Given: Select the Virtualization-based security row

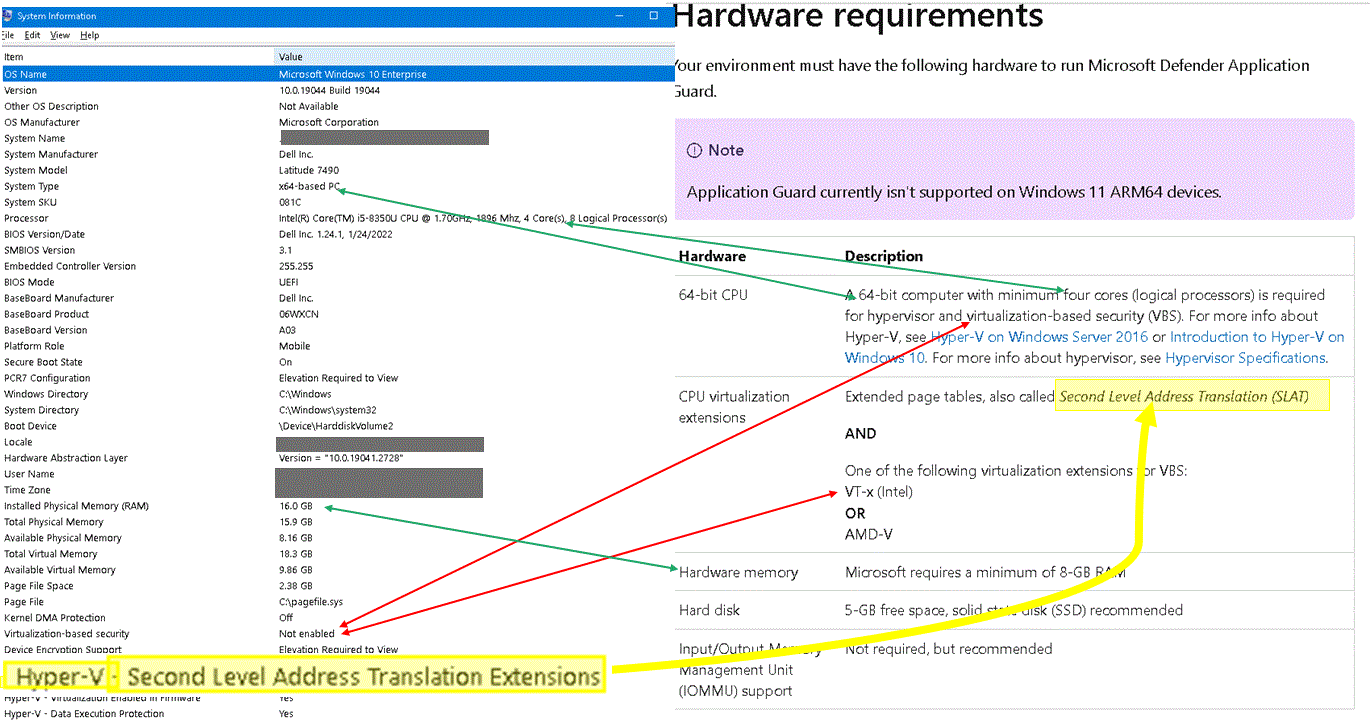Looking at the screenshot, I should [x=337, y=634].
